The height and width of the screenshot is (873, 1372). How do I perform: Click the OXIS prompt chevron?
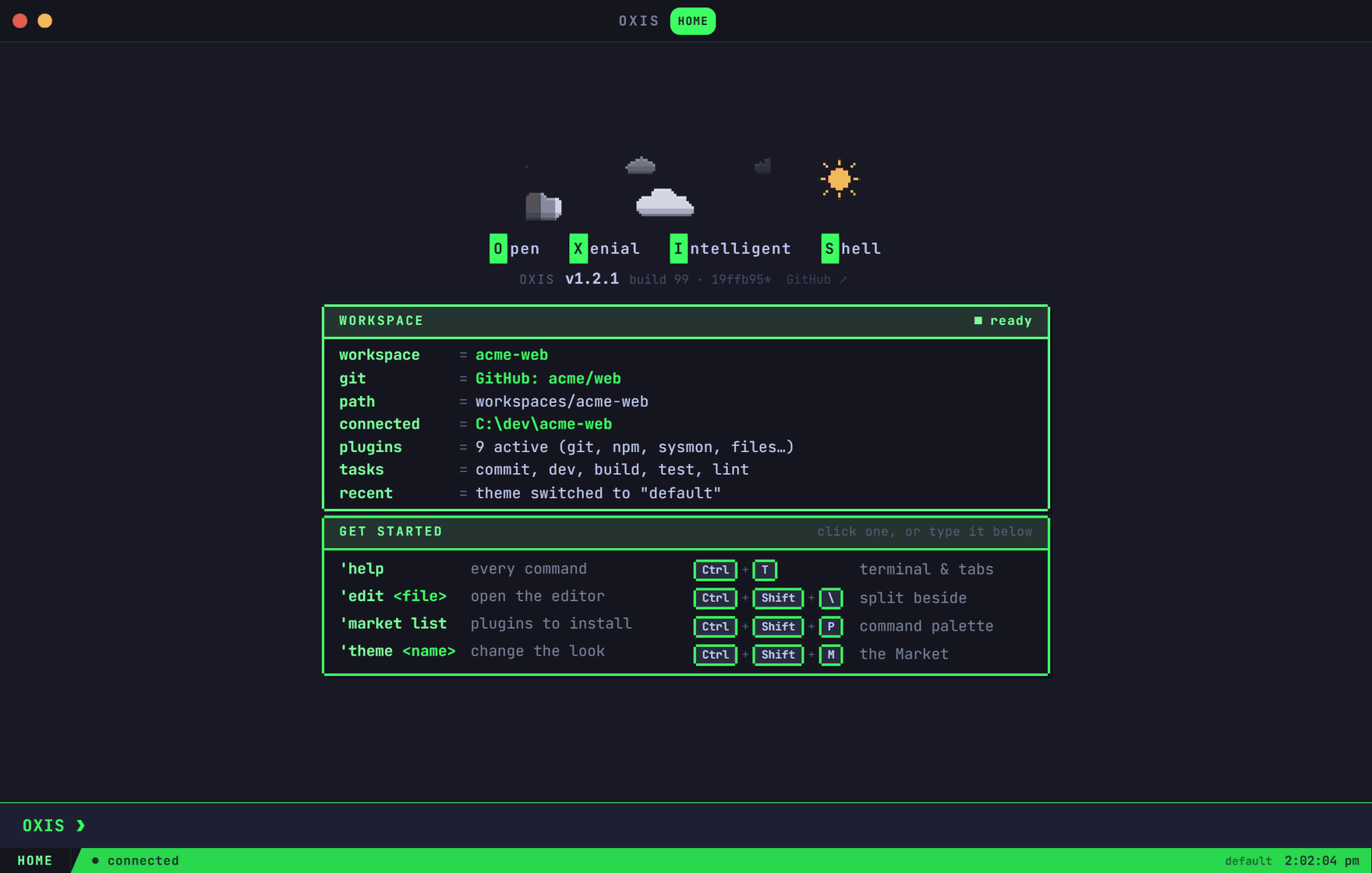point(81,825)
